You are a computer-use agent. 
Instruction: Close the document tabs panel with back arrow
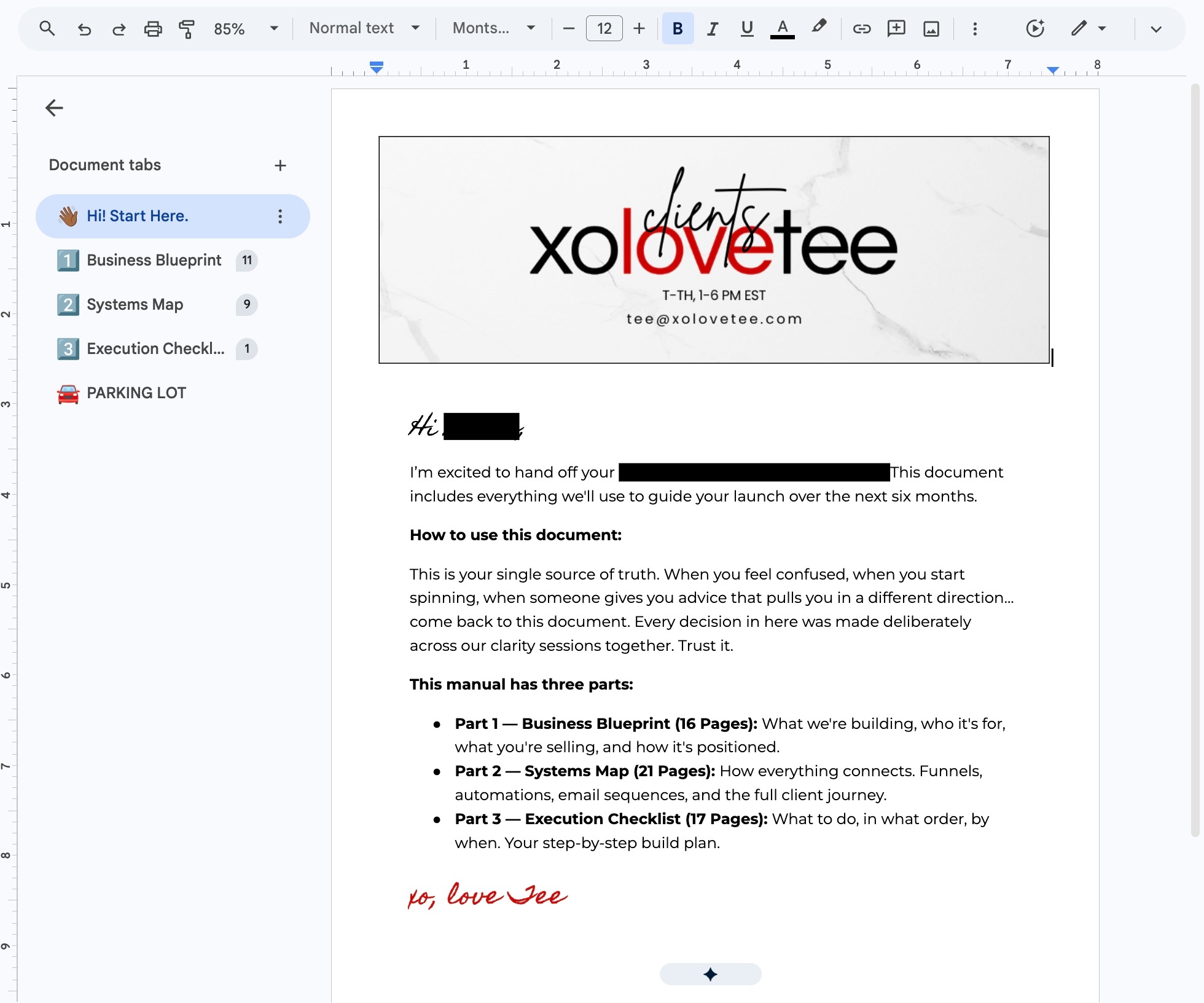click(54, 108)
